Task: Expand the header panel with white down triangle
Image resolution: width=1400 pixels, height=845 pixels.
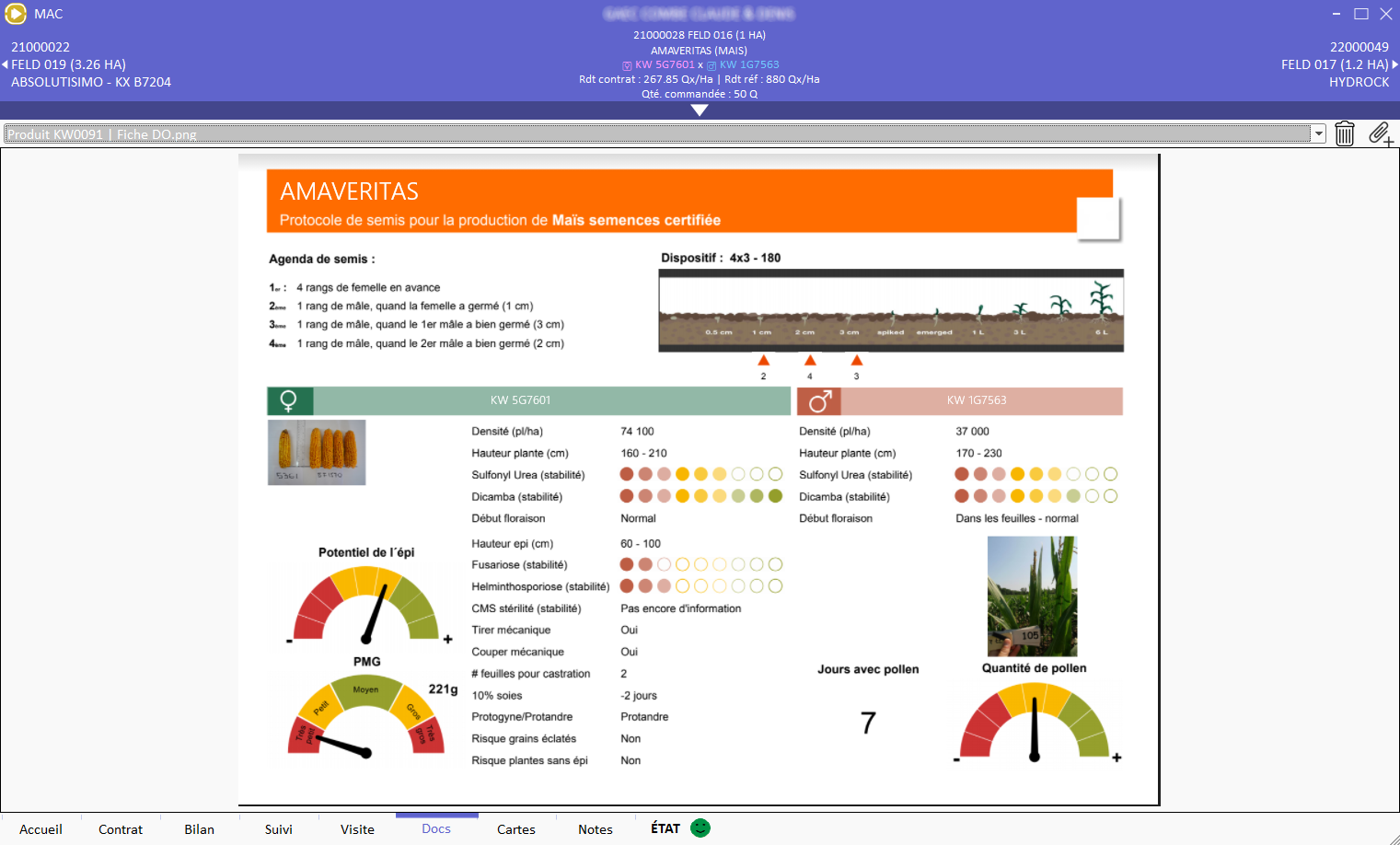Action: 700,110
